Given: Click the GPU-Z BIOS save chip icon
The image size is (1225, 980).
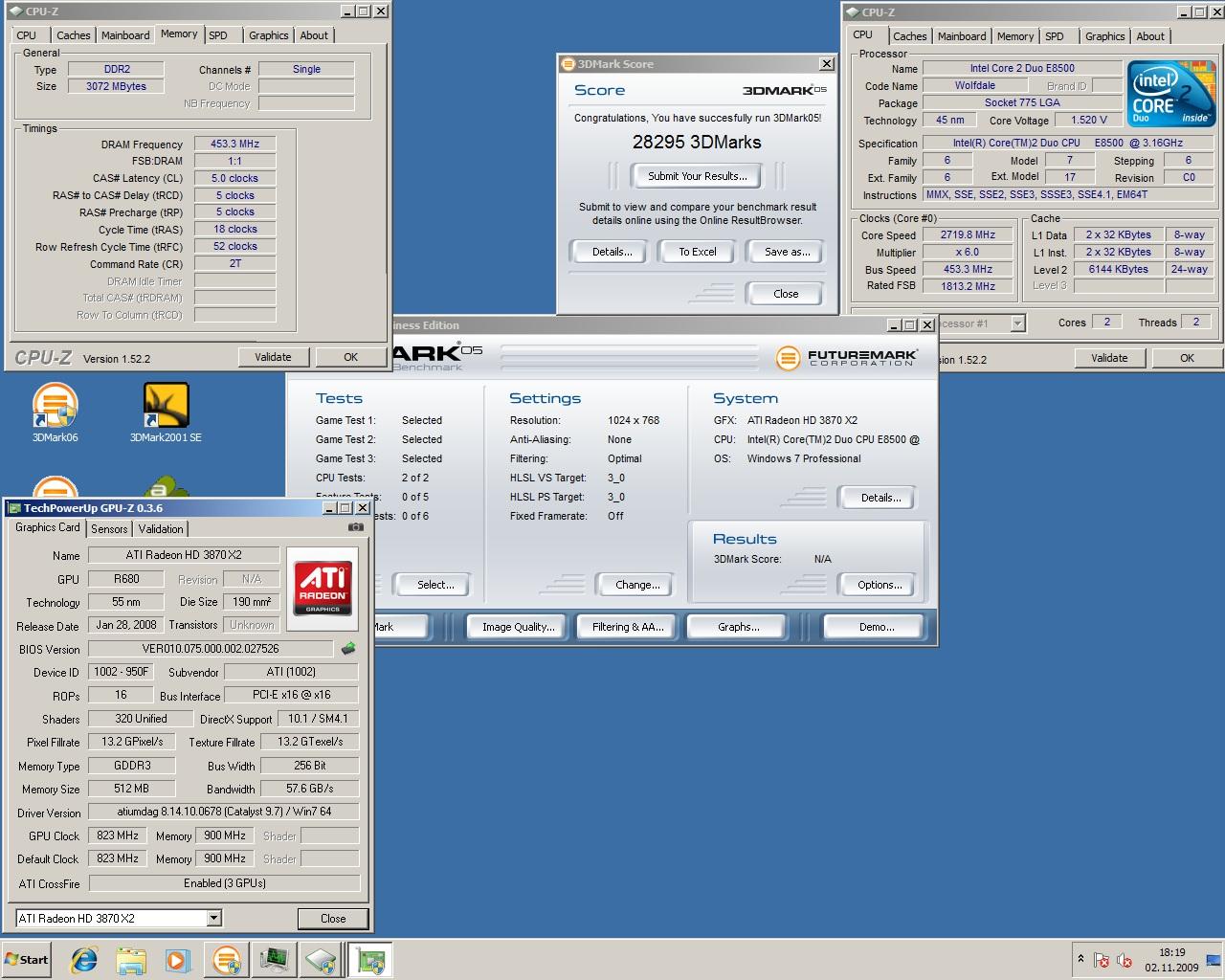Looking at the screenshot, I should pyautogui.click(x=348, y=648).
